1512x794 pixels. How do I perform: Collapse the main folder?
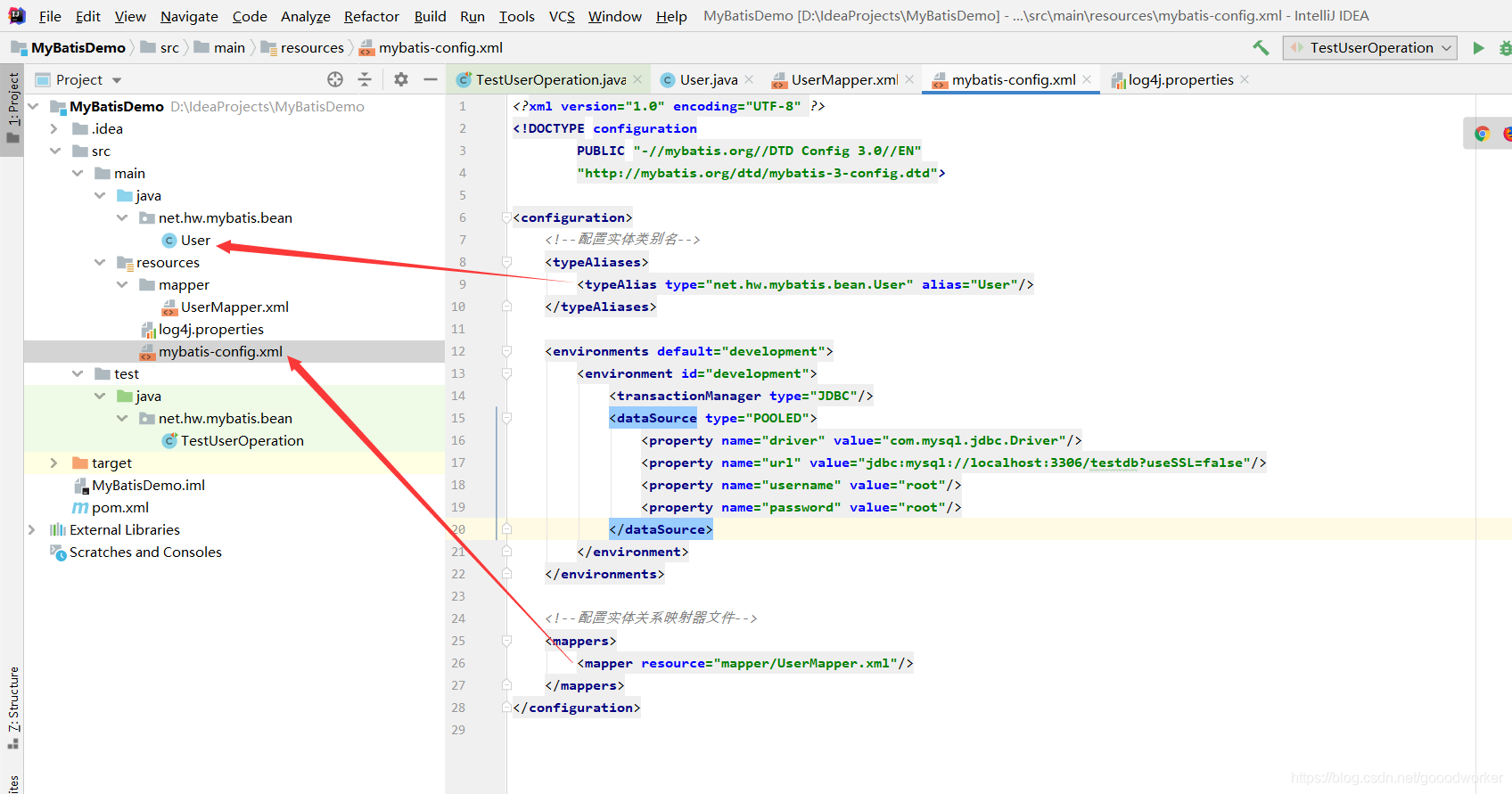pos(78,173)
